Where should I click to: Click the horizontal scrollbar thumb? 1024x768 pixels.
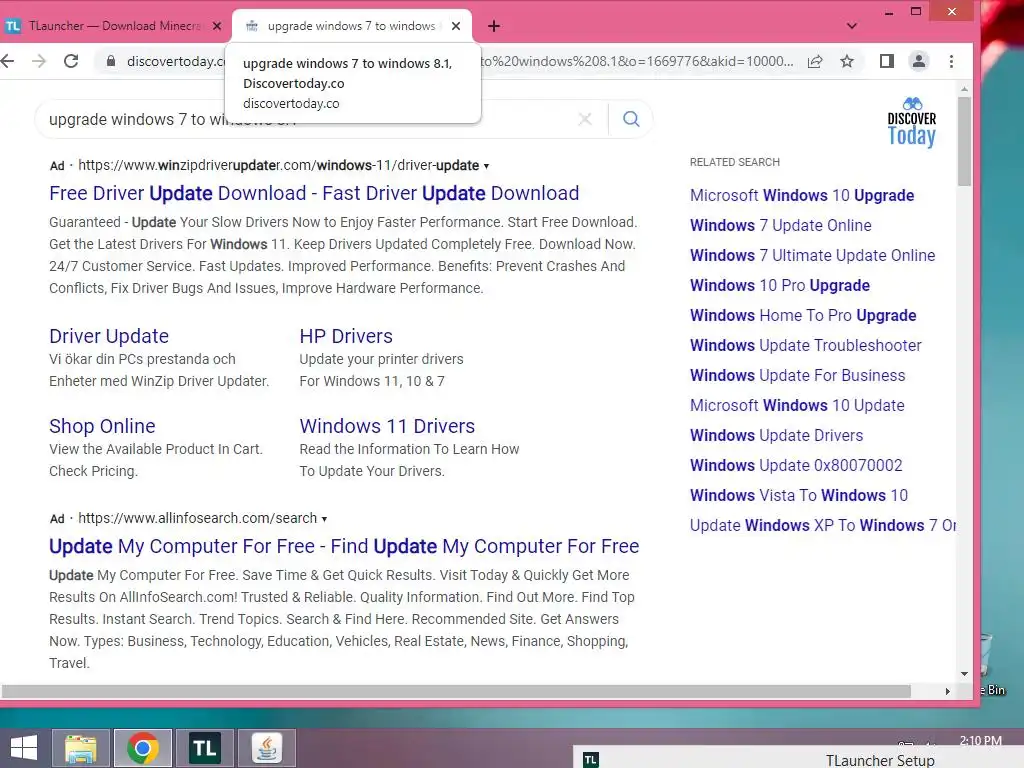[456, 691]
